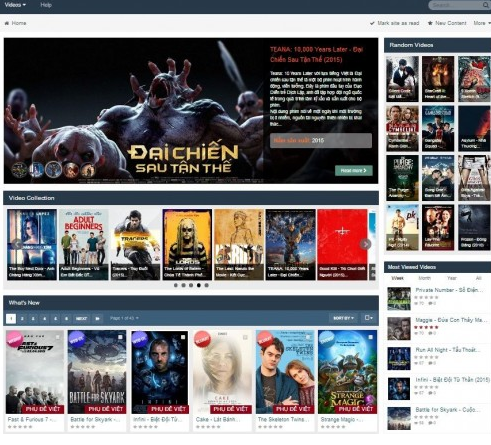Image resolution: width=491 pixels, height=445 pixels.
Task: Go to page 2 of What's New
Action: point(22,319)
